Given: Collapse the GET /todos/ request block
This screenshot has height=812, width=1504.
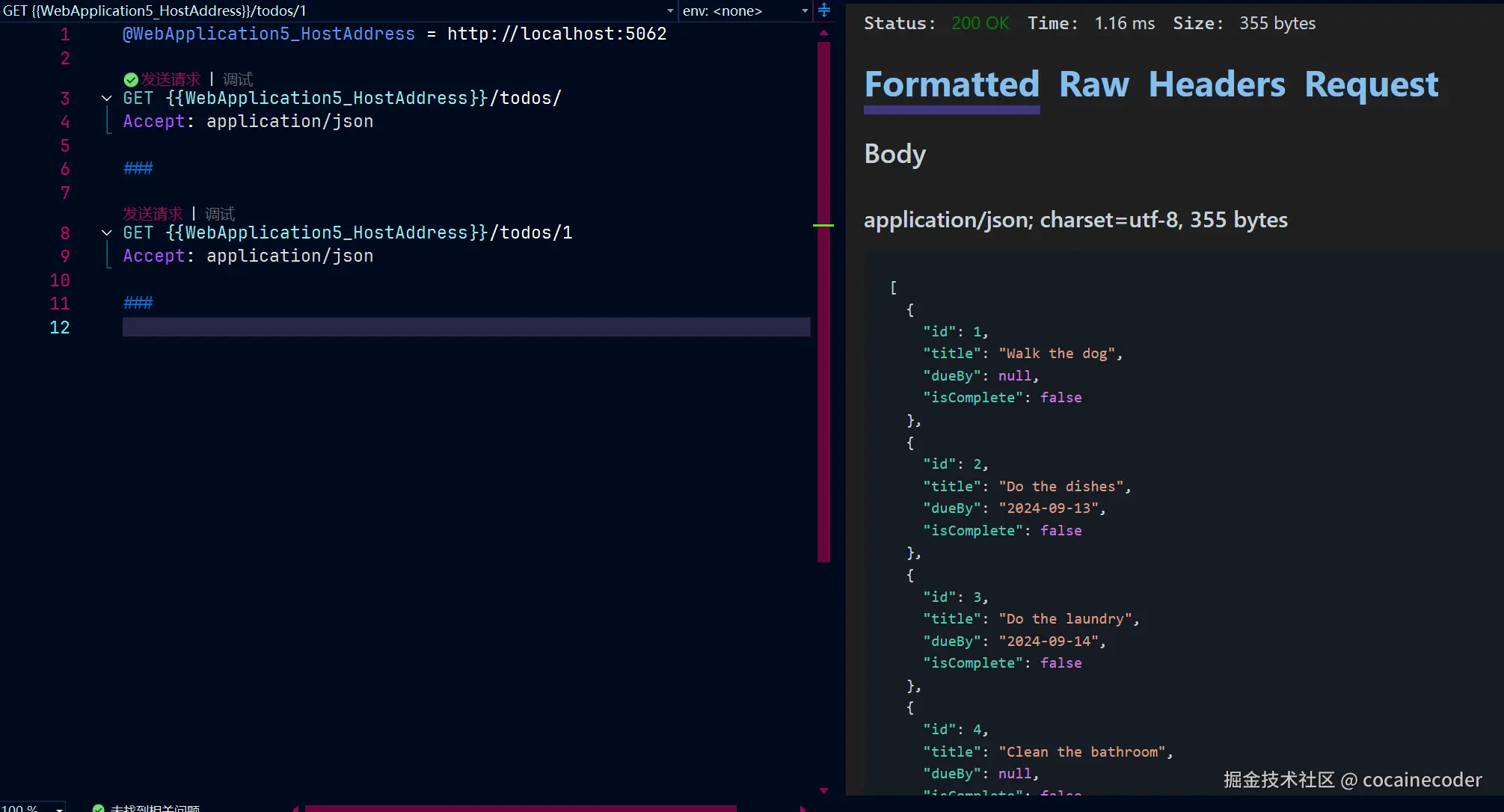Looking at the screenshot, I should click(x=107, y=98).
